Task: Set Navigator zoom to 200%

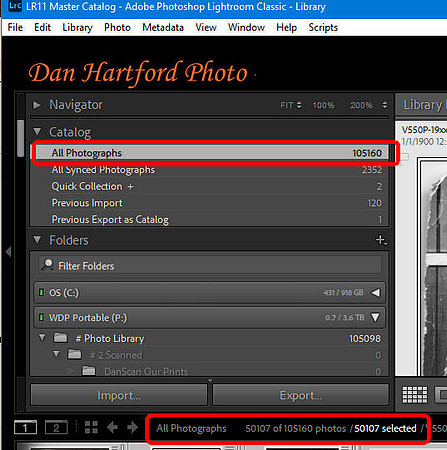Action: pyautogui.click(x=361, y=105)
